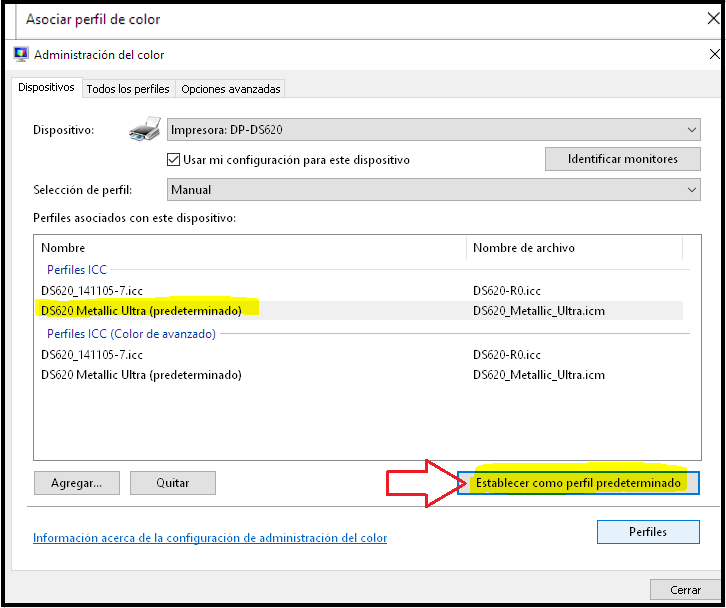This screenshot has height=608, width=726.
Task: Click the Cerrar button
Action: 685,590
